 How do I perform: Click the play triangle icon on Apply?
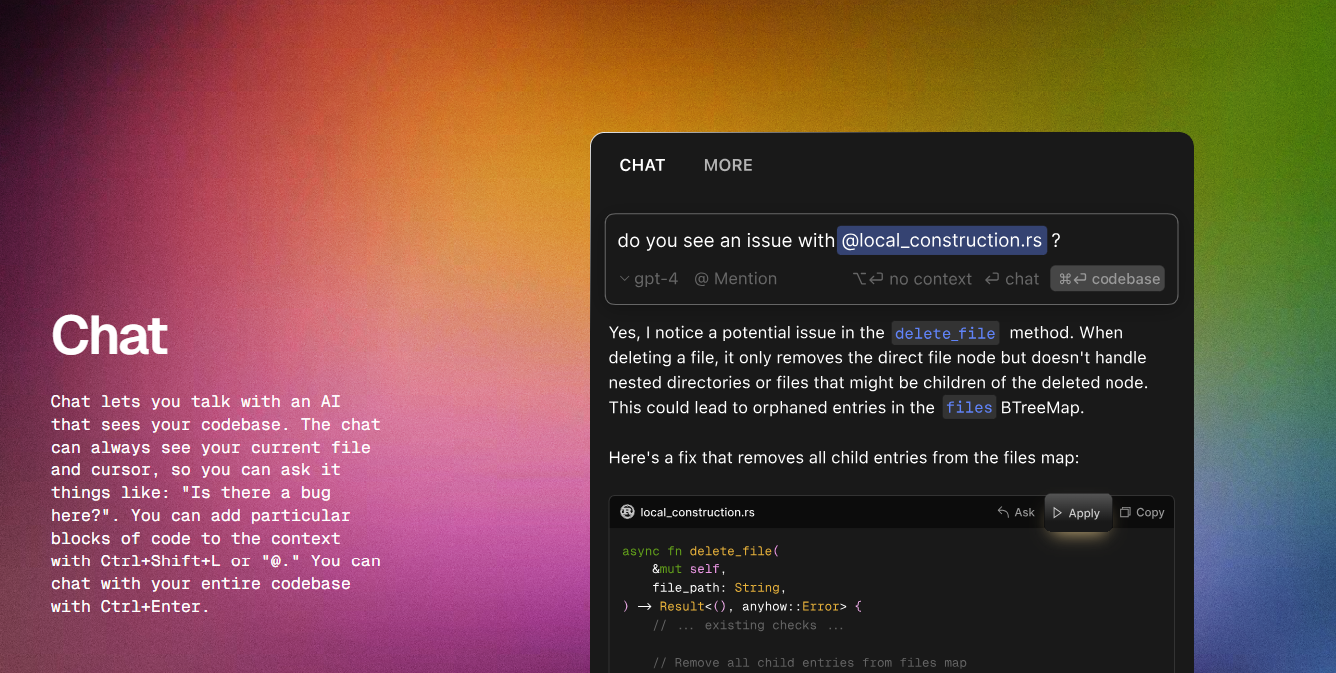tap(1058, 513)
